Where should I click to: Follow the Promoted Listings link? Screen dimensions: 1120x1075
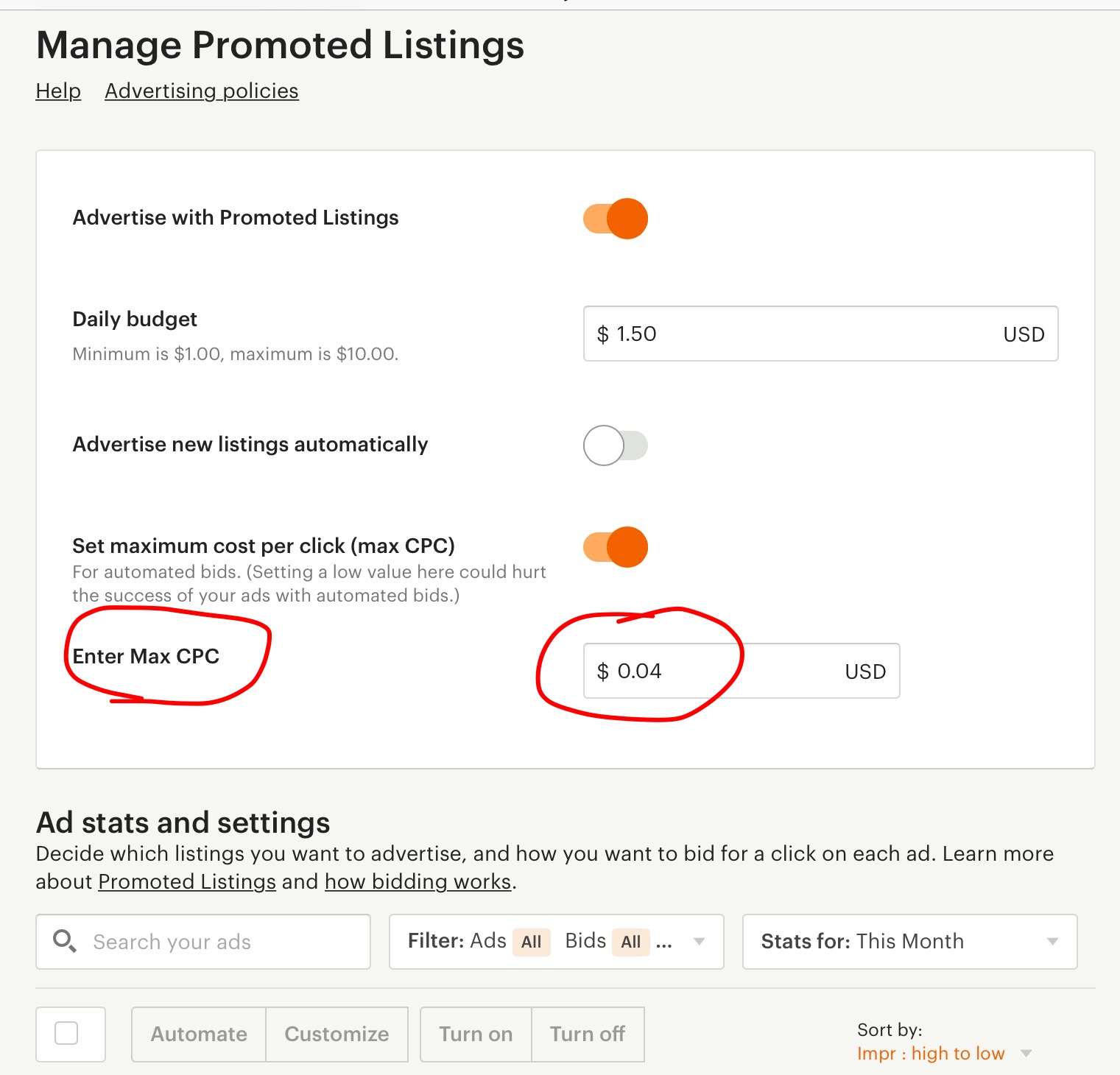pyautogui.click(x=187, y=881)
